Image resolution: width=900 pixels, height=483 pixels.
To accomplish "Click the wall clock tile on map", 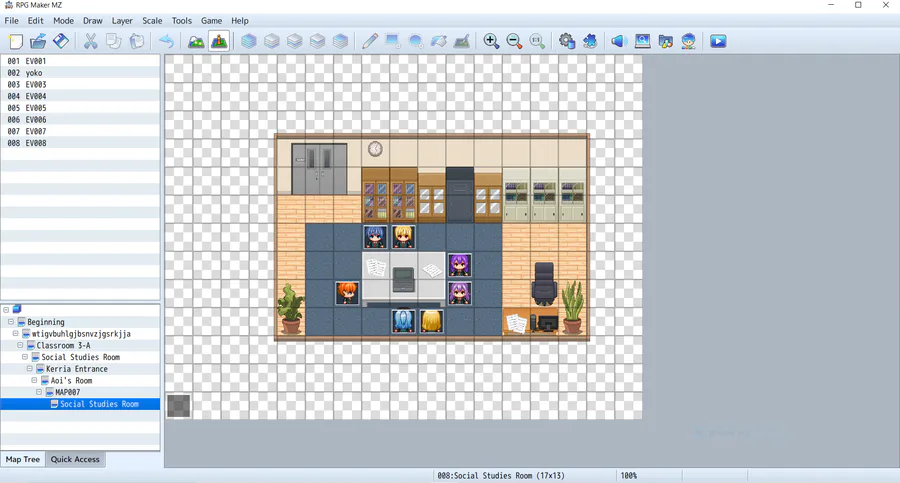I will (x=375, y=149).
